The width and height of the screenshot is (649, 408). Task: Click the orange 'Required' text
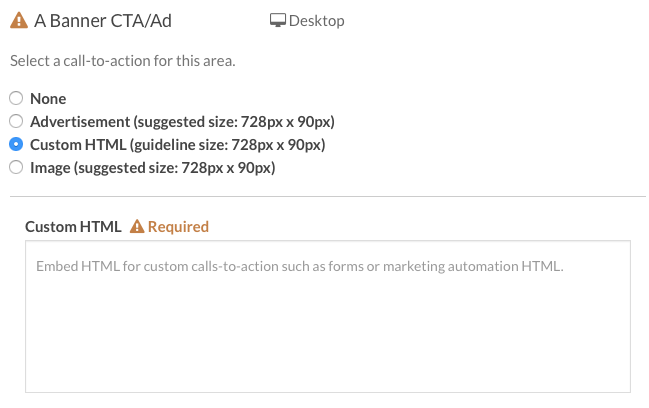coord(178,227)
